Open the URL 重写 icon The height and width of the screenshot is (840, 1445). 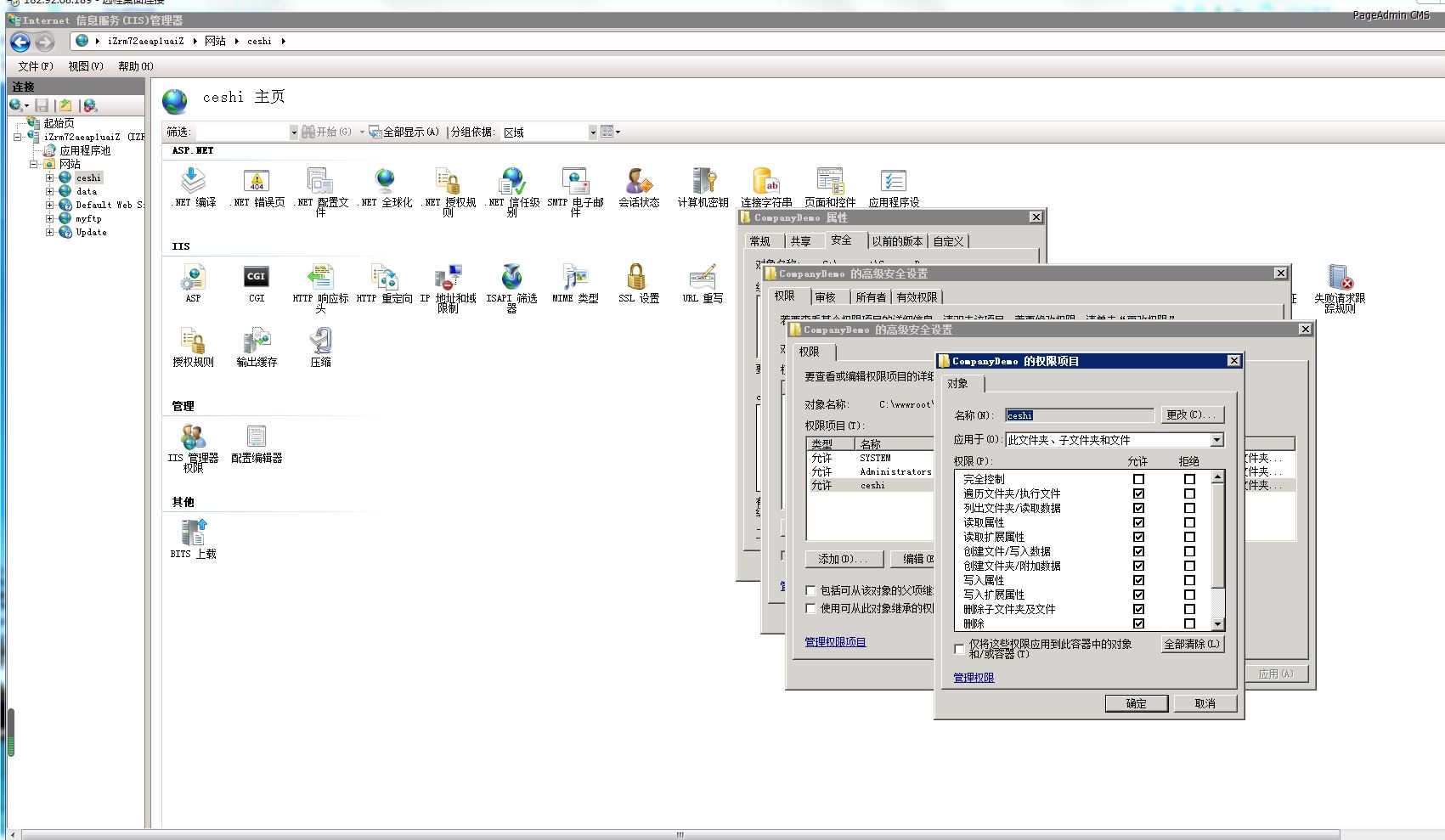tap(703, 277)
